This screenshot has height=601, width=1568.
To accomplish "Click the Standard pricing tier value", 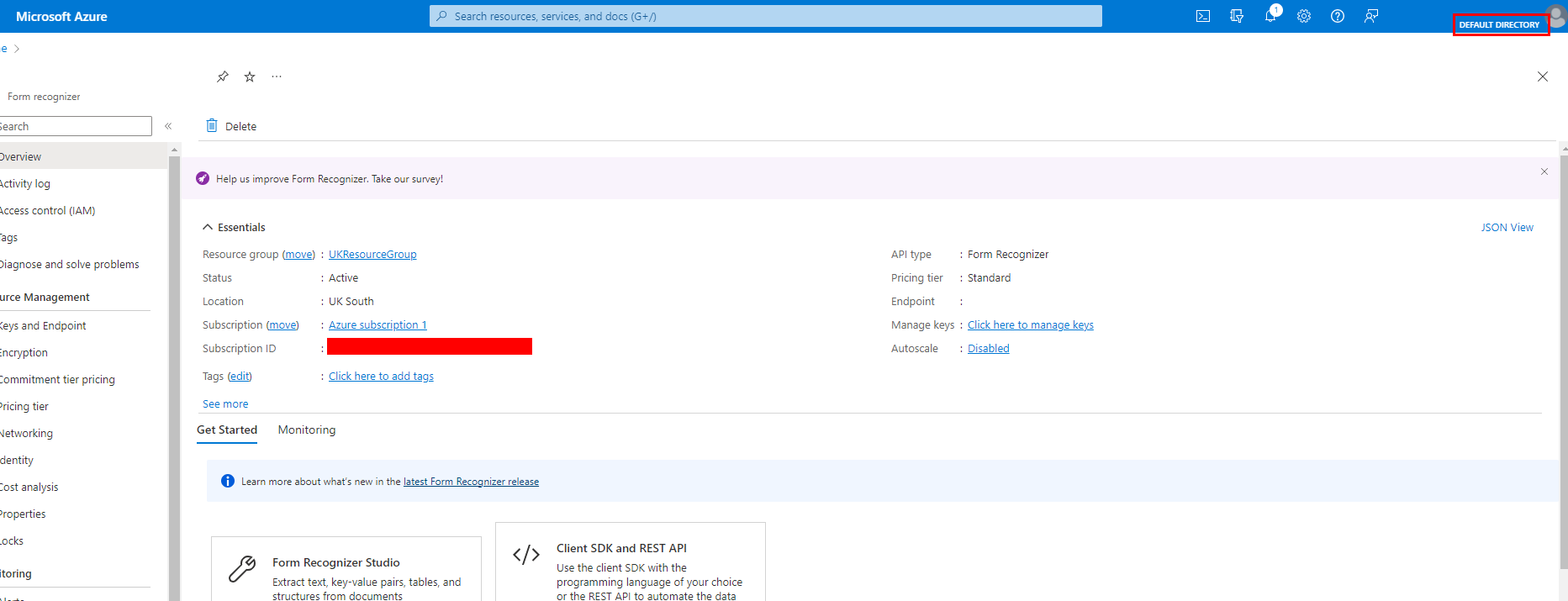I will (x=990, y=277).
